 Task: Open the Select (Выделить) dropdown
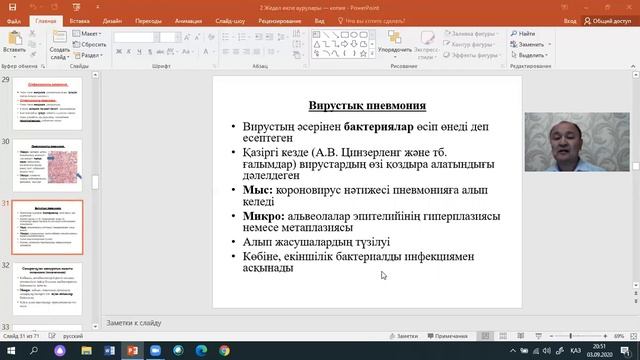tap(529, 55)
